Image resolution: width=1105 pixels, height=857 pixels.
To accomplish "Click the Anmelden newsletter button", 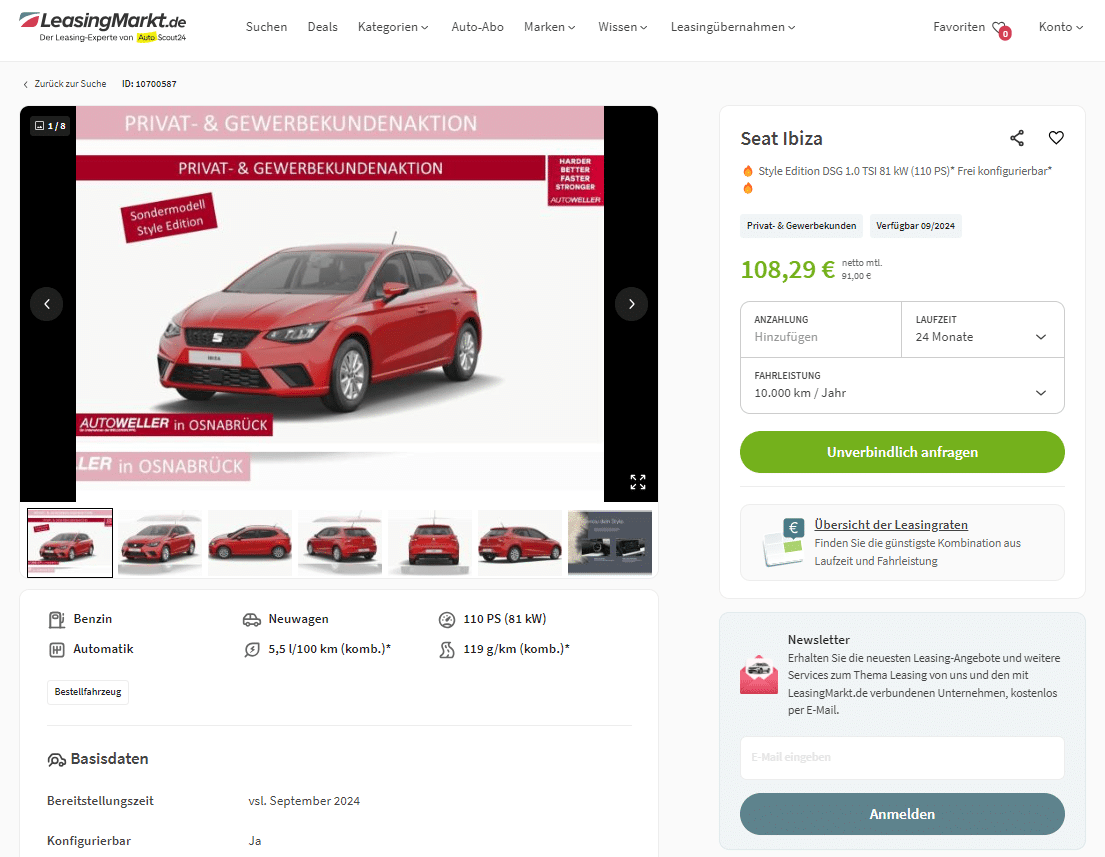I will coord(902,814).
